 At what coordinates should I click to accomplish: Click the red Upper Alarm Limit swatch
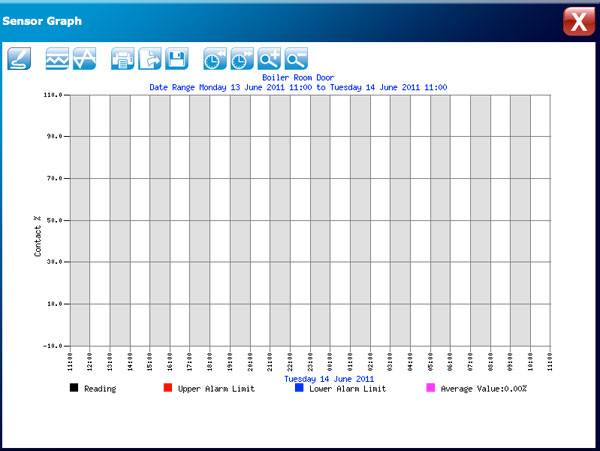pos(168,388)
